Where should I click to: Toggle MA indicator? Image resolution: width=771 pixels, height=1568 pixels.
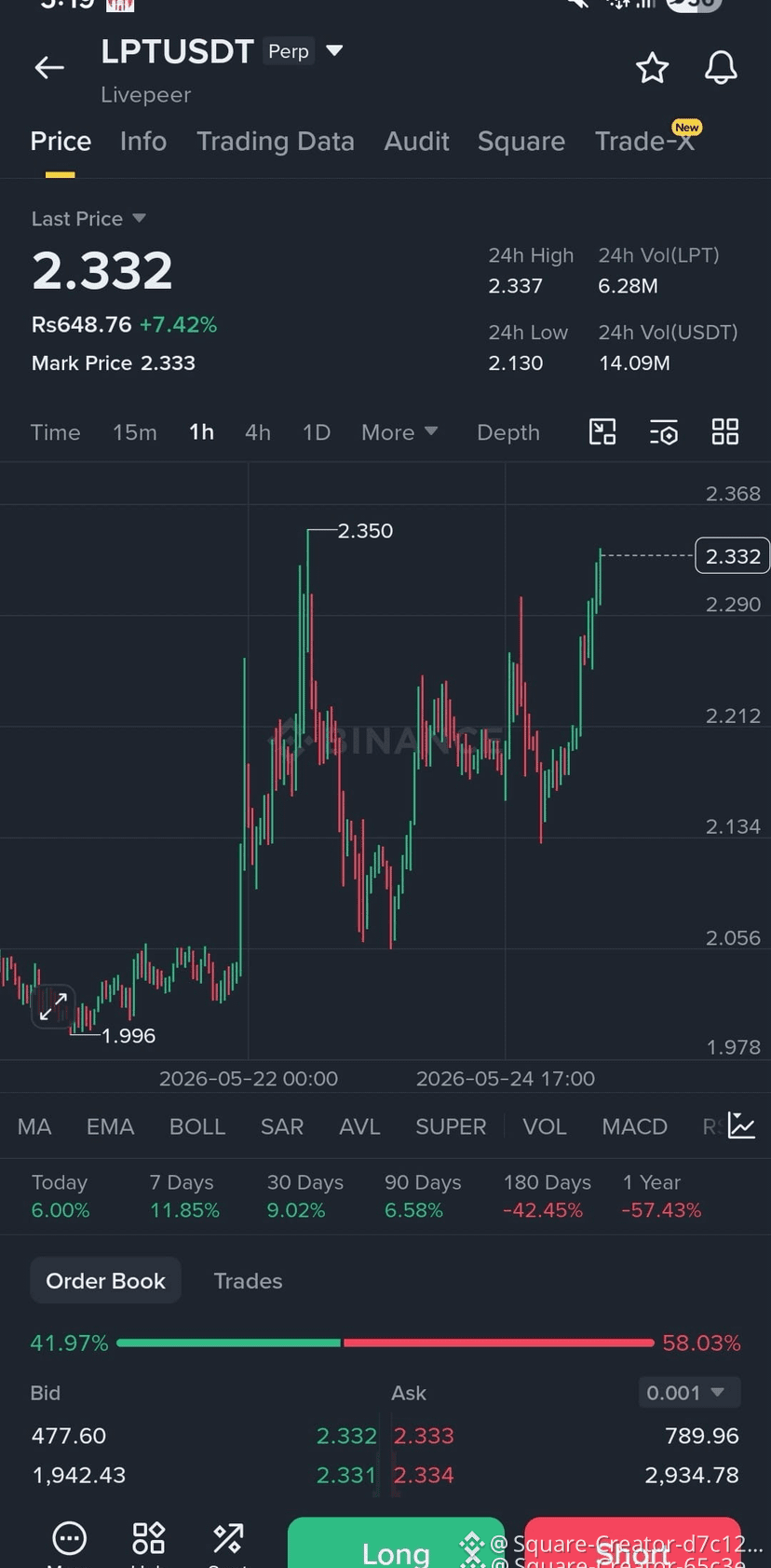tap(34, 1126)
